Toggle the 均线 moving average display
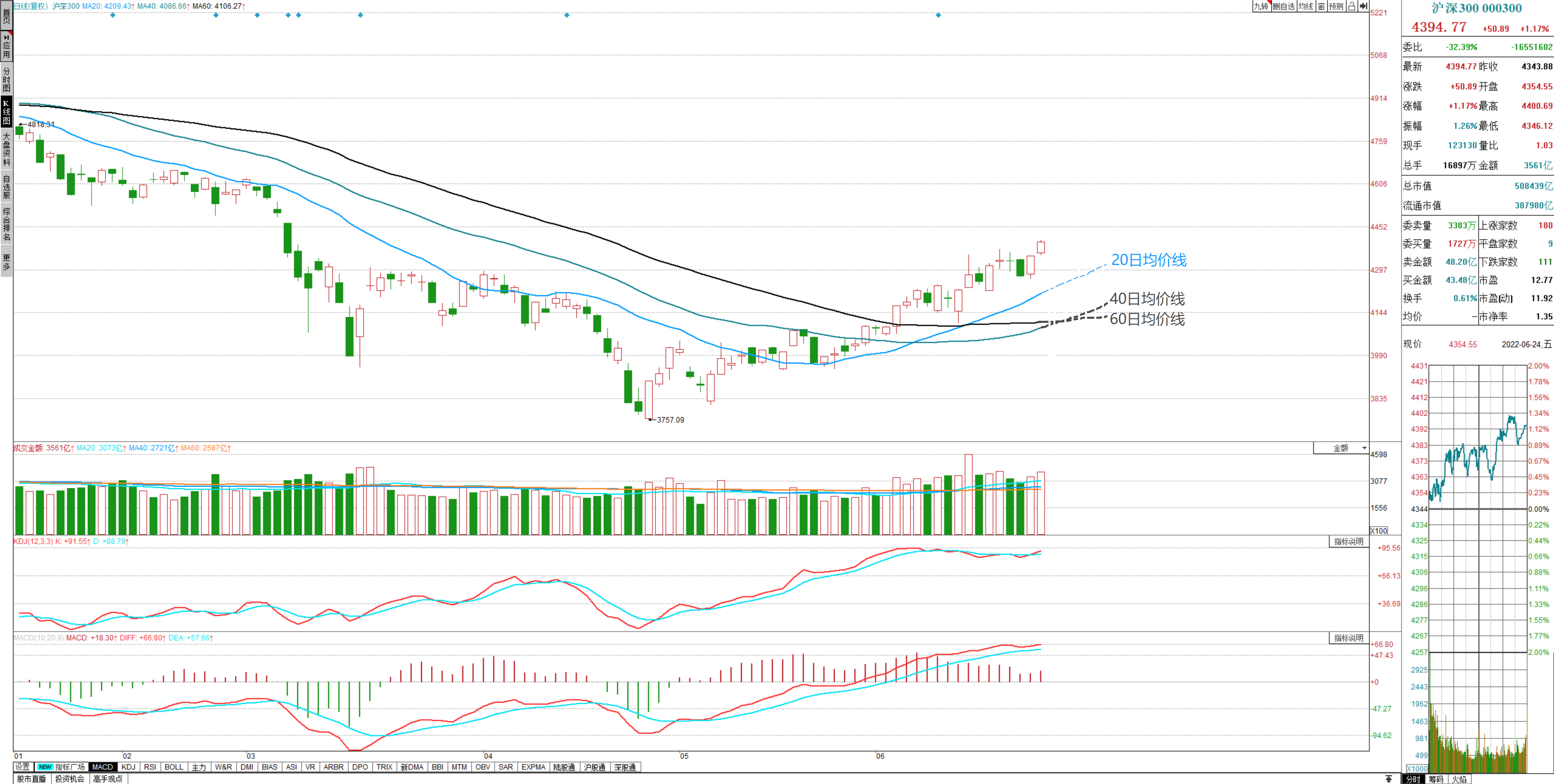 click(x=1306, y=6)
